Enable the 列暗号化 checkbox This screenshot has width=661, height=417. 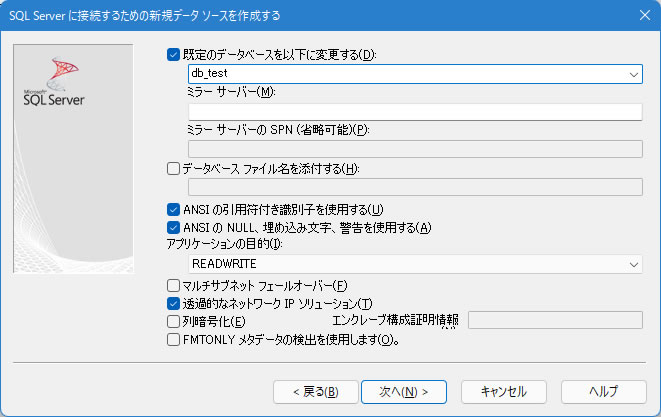[174, 321]
